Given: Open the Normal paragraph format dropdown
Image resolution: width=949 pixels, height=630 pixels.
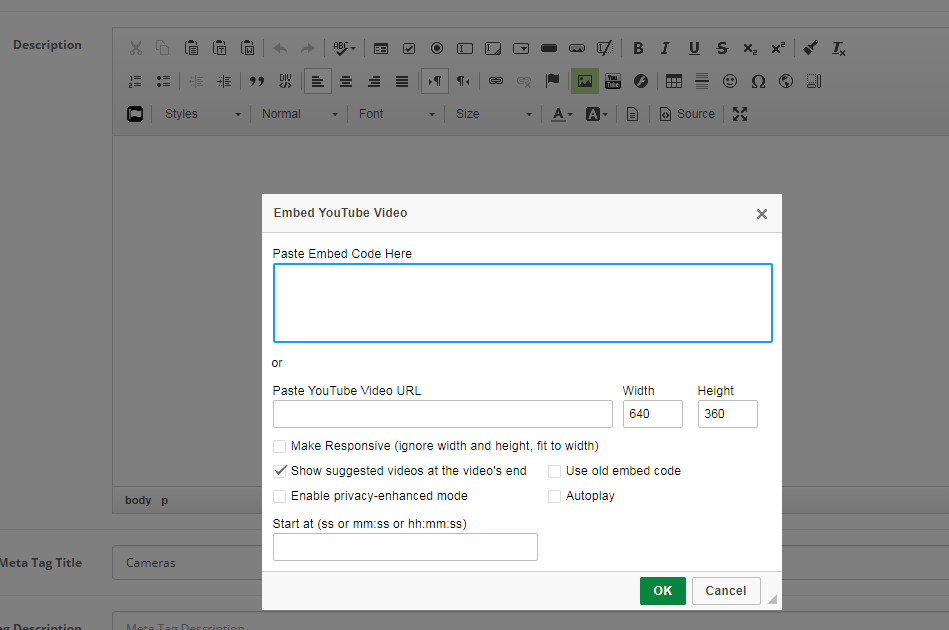Looking at the screenshot, I should [299, 114].
